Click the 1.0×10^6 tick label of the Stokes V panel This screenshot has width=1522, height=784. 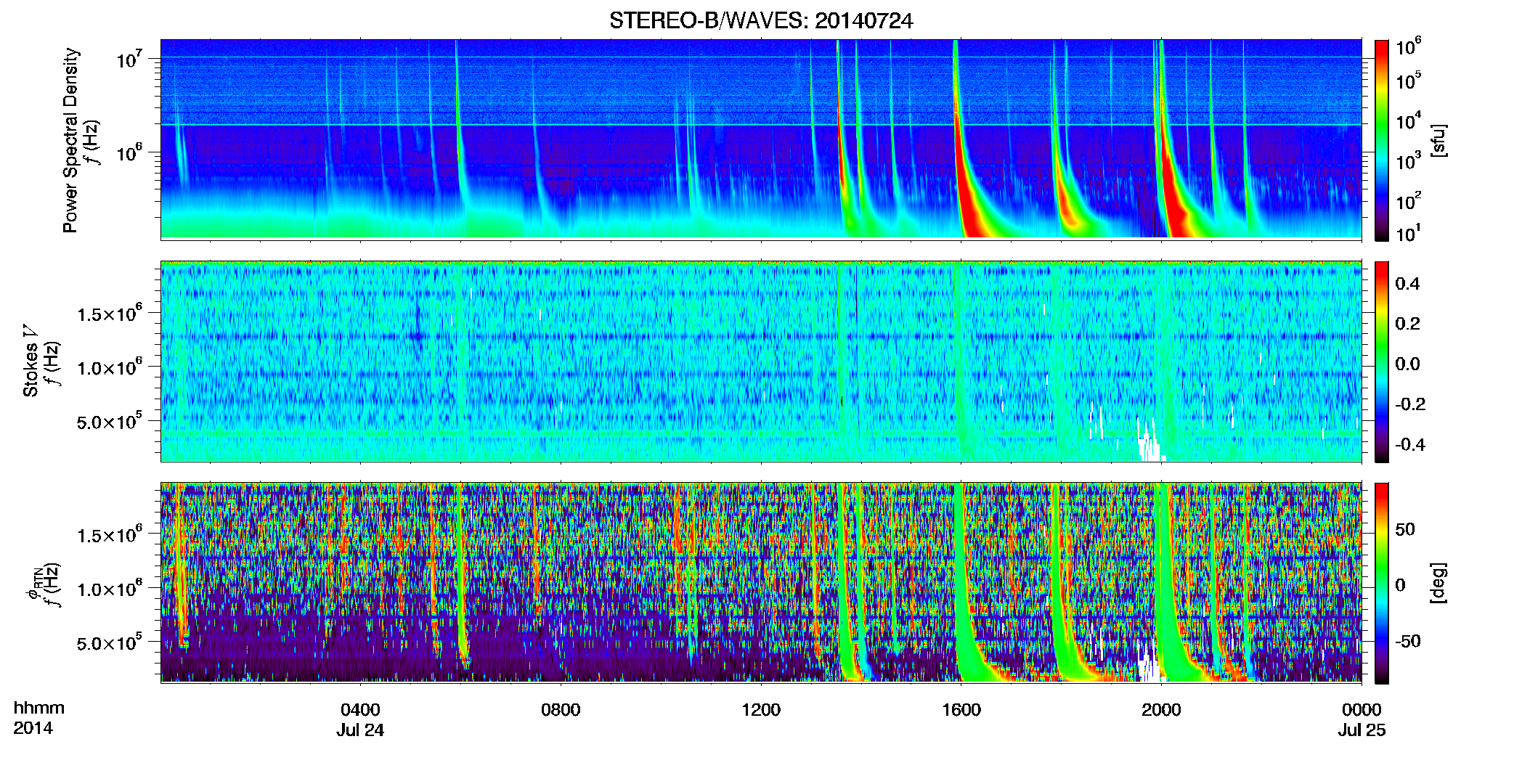tap(110, 367)
